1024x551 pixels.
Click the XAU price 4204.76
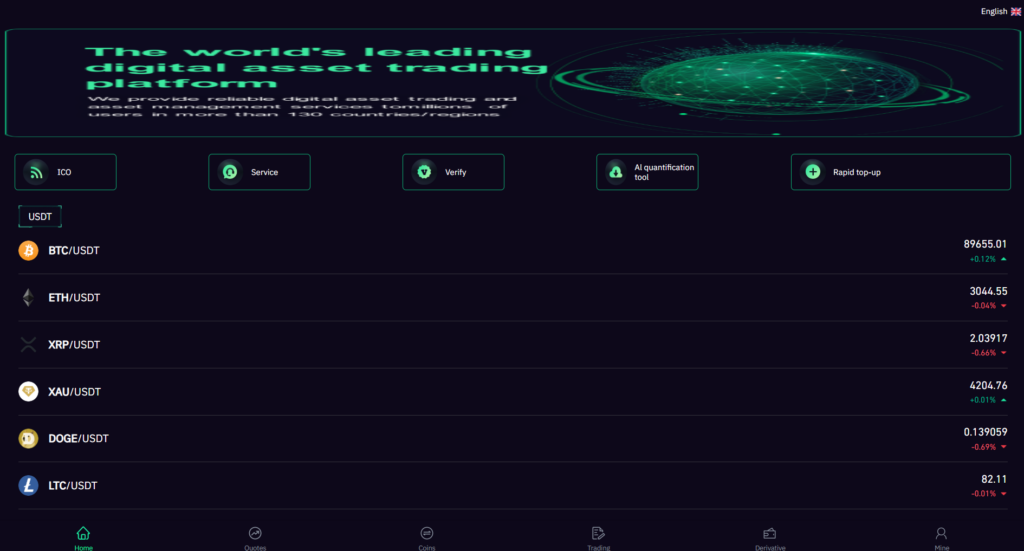click(988, 385)
